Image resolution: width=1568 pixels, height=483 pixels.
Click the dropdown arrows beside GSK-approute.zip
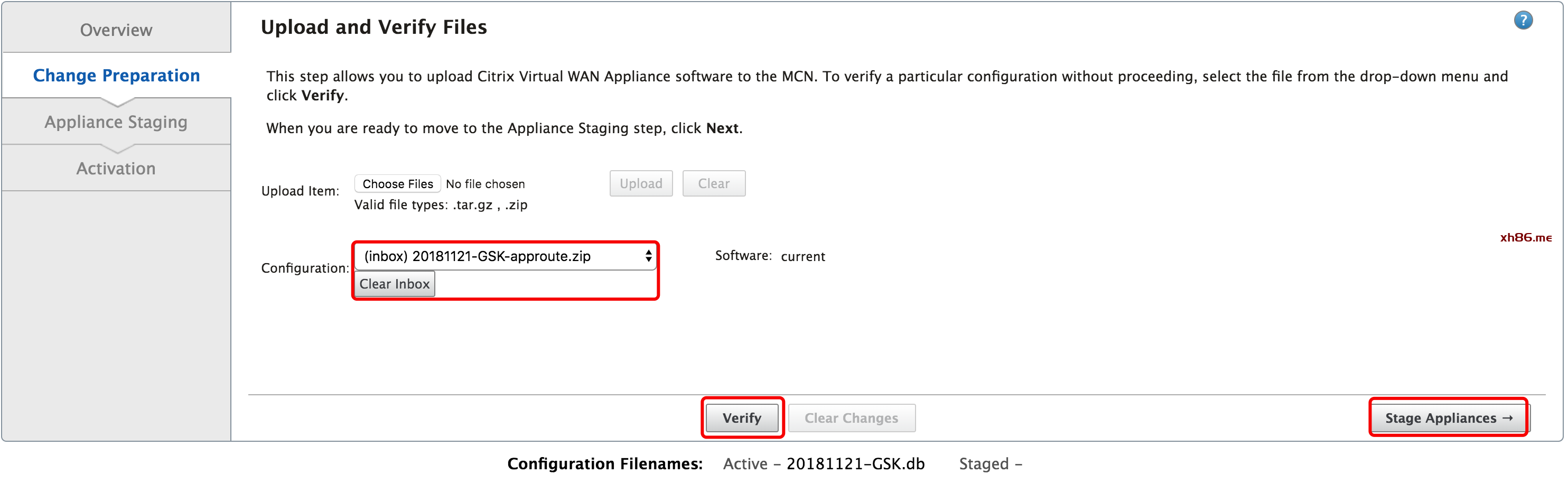tap(648, 256)
